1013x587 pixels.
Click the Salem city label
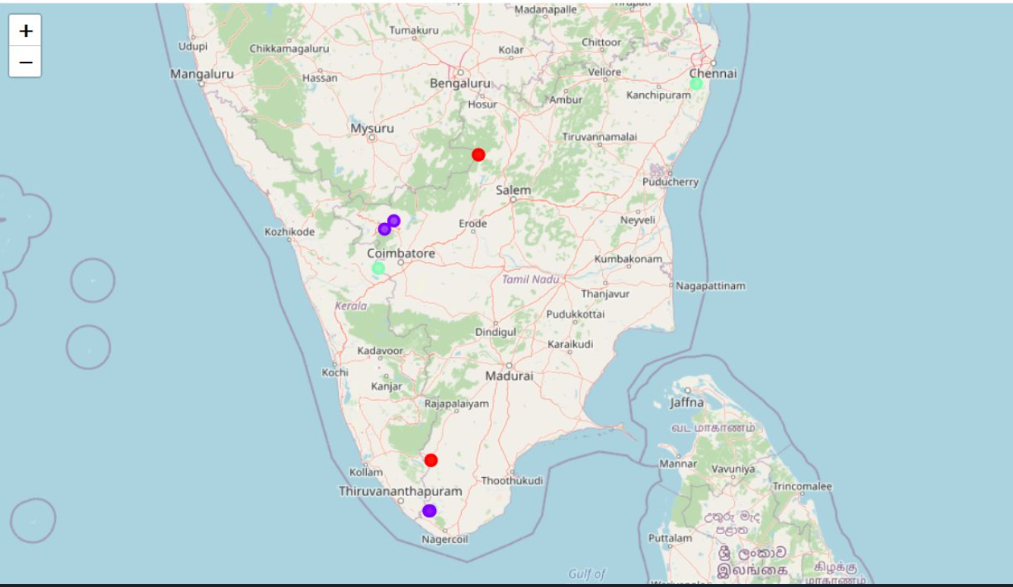tap(513, 188)
